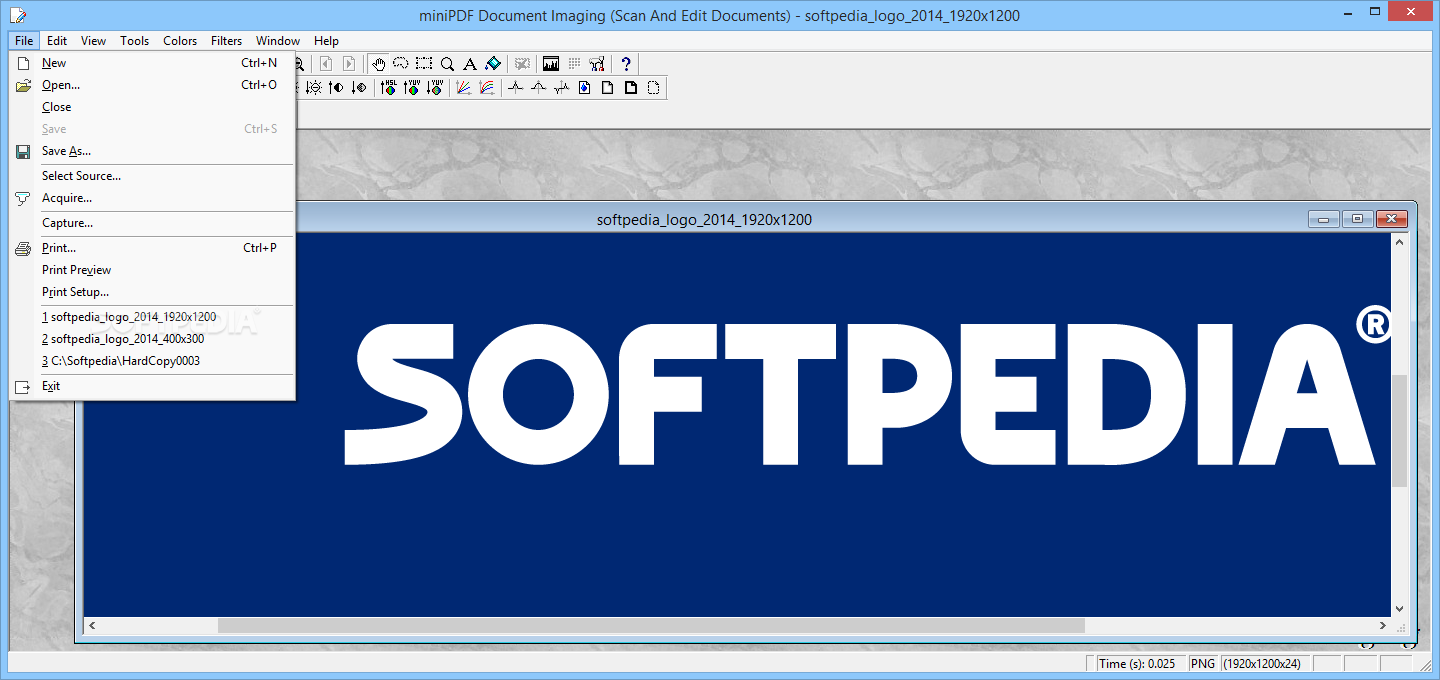Click the horizontal scrollbar right arrow
The width and height of the screenshot is (1440, 680).
(x=1383, y=626)
